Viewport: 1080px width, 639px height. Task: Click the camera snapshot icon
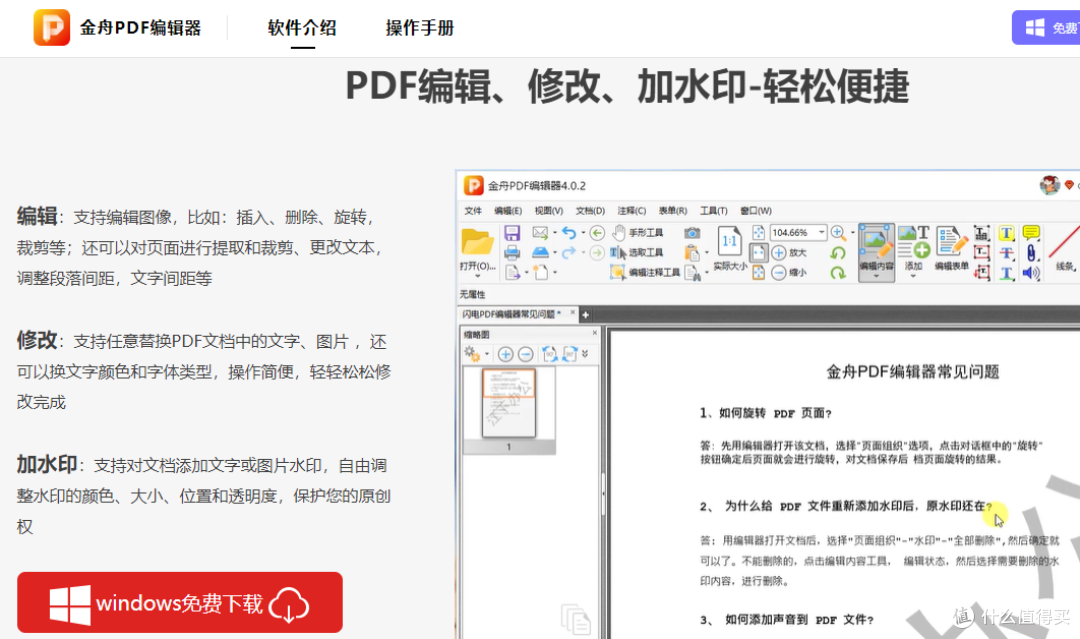[x=692, y=233]
